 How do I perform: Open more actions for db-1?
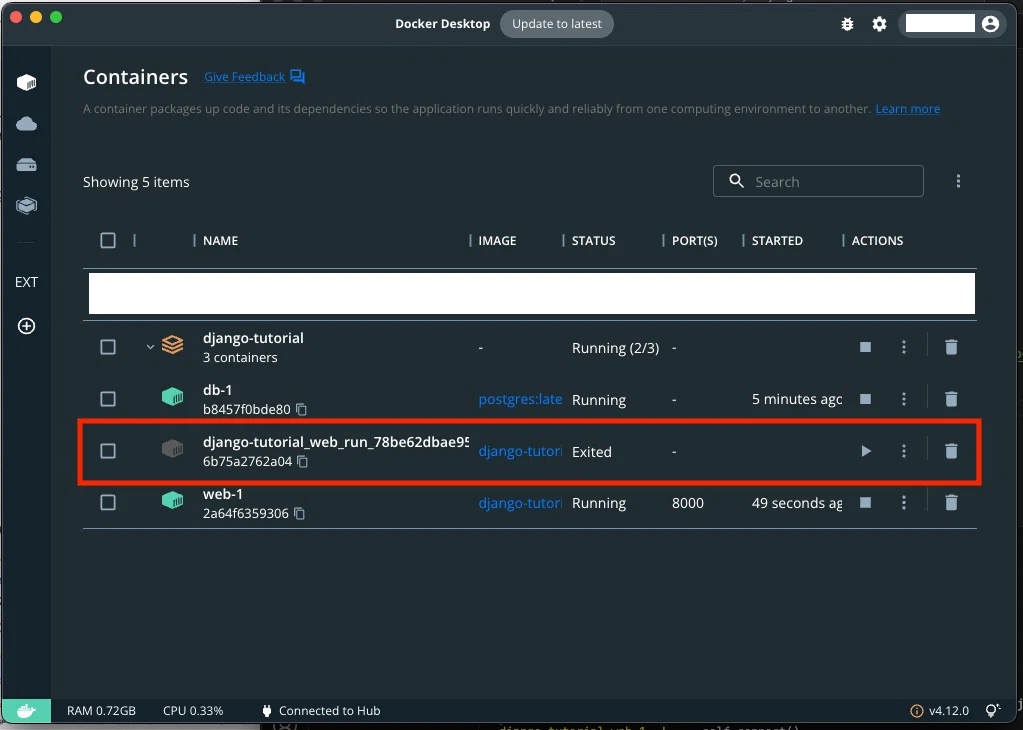[904, 399]
